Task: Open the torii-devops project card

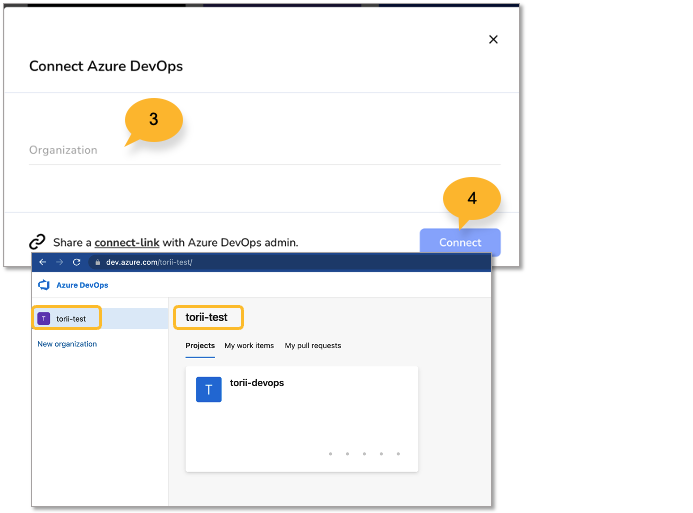Action: point(302,419)
